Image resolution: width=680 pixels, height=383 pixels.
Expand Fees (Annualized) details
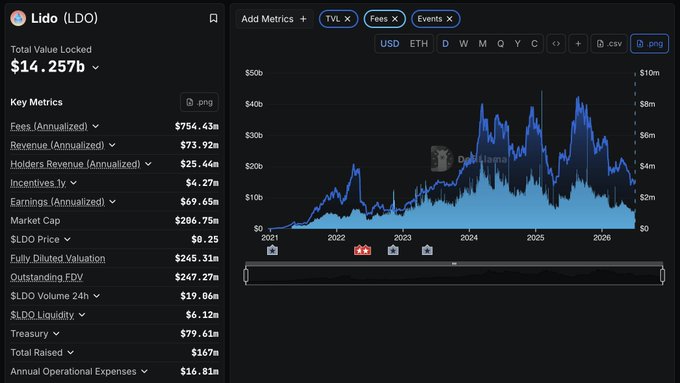tap(95, 126)
